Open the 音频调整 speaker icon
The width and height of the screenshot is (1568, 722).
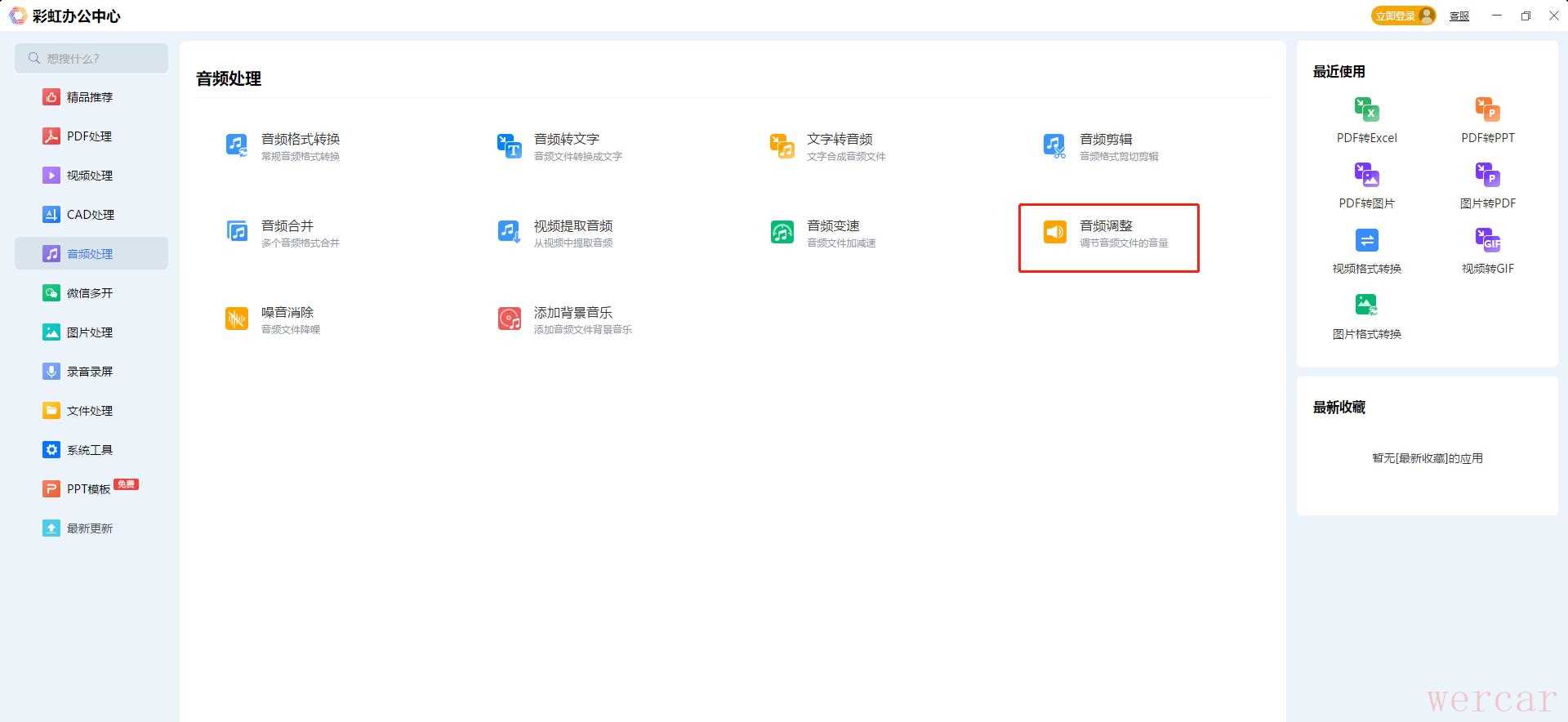(x=1054, y=232)
